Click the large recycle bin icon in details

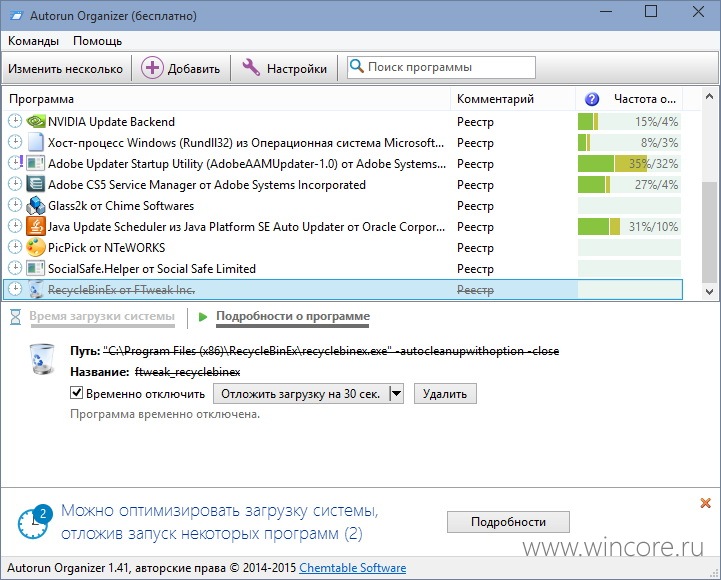41,359
